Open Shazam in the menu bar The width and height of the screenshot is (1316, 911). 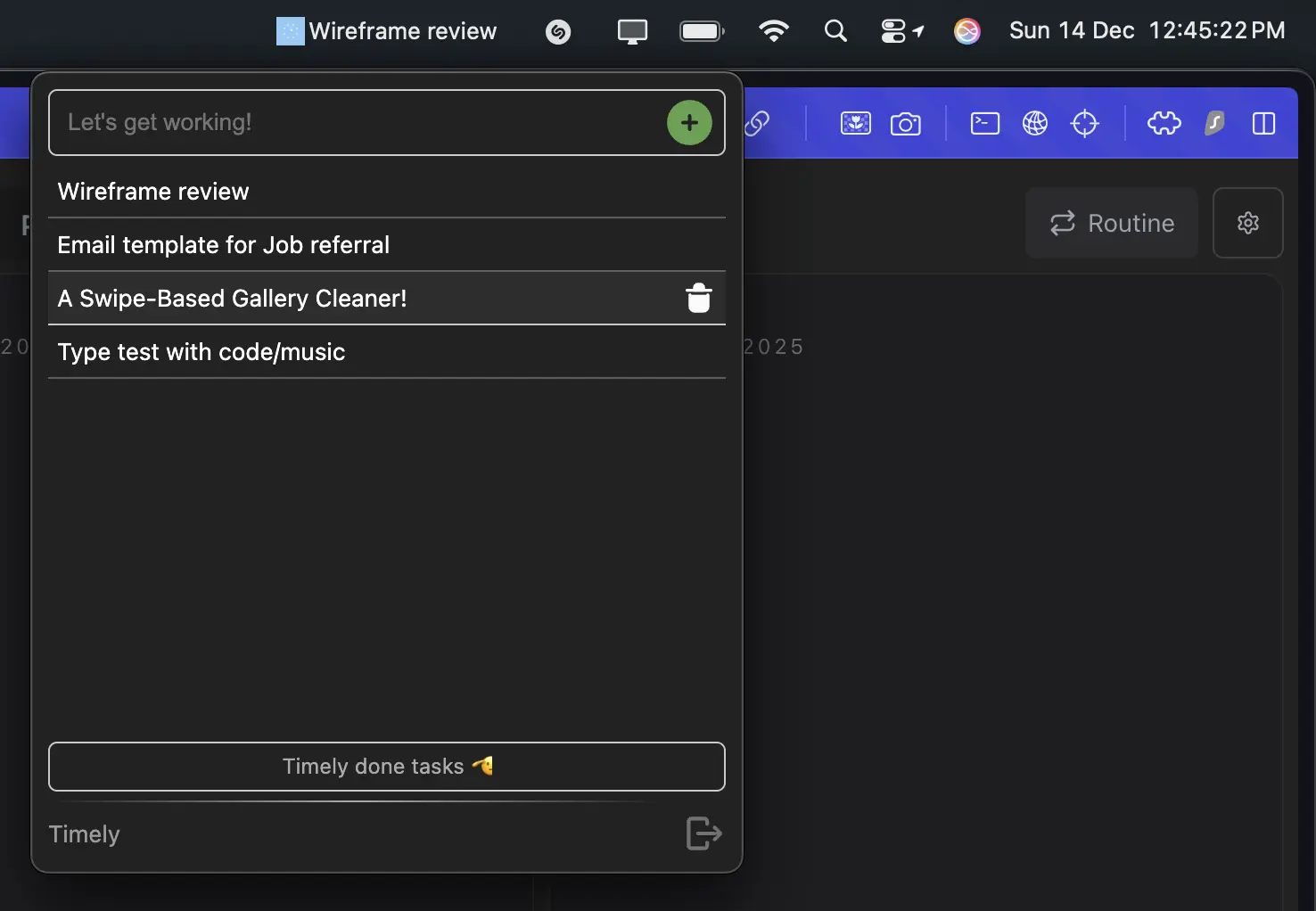pyautogui.click(x=558, y=32)
